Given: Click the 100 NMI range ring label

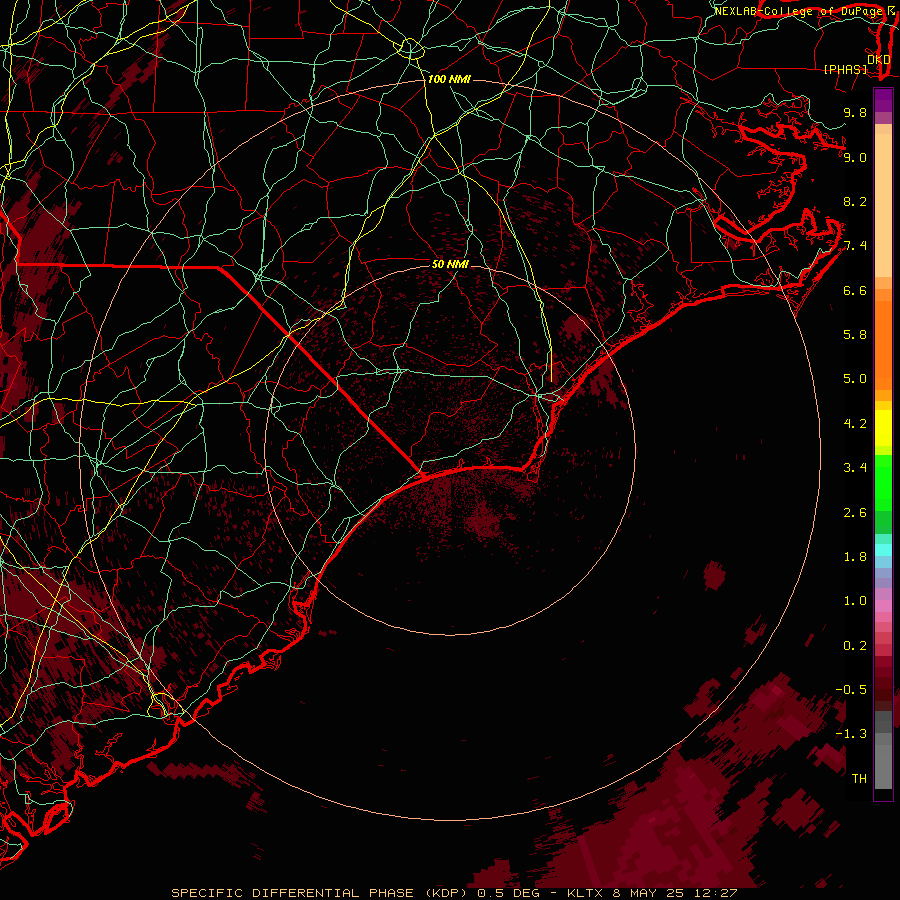Looking at the screenshot, I should coord(449,79).
